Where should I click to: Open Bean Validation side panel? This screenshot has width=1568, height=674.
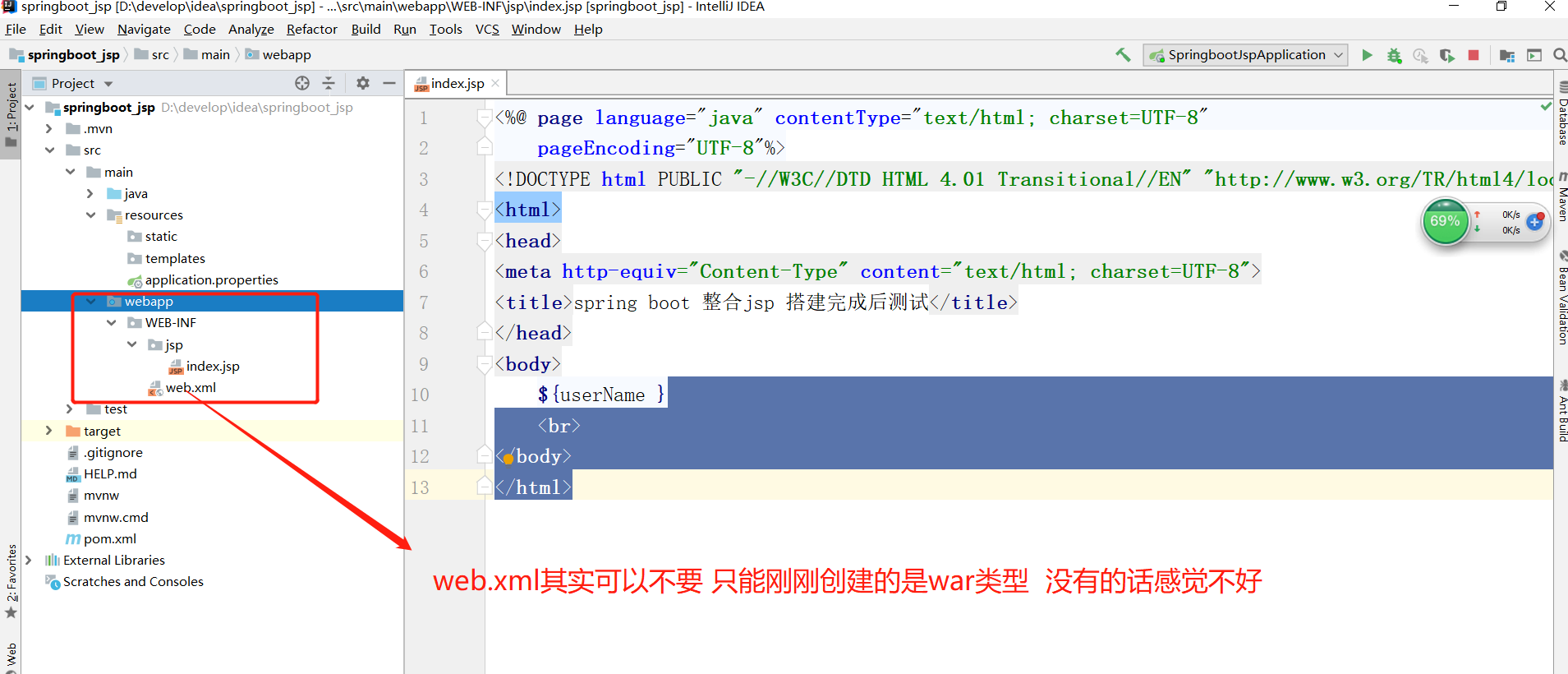[1561, 298]
